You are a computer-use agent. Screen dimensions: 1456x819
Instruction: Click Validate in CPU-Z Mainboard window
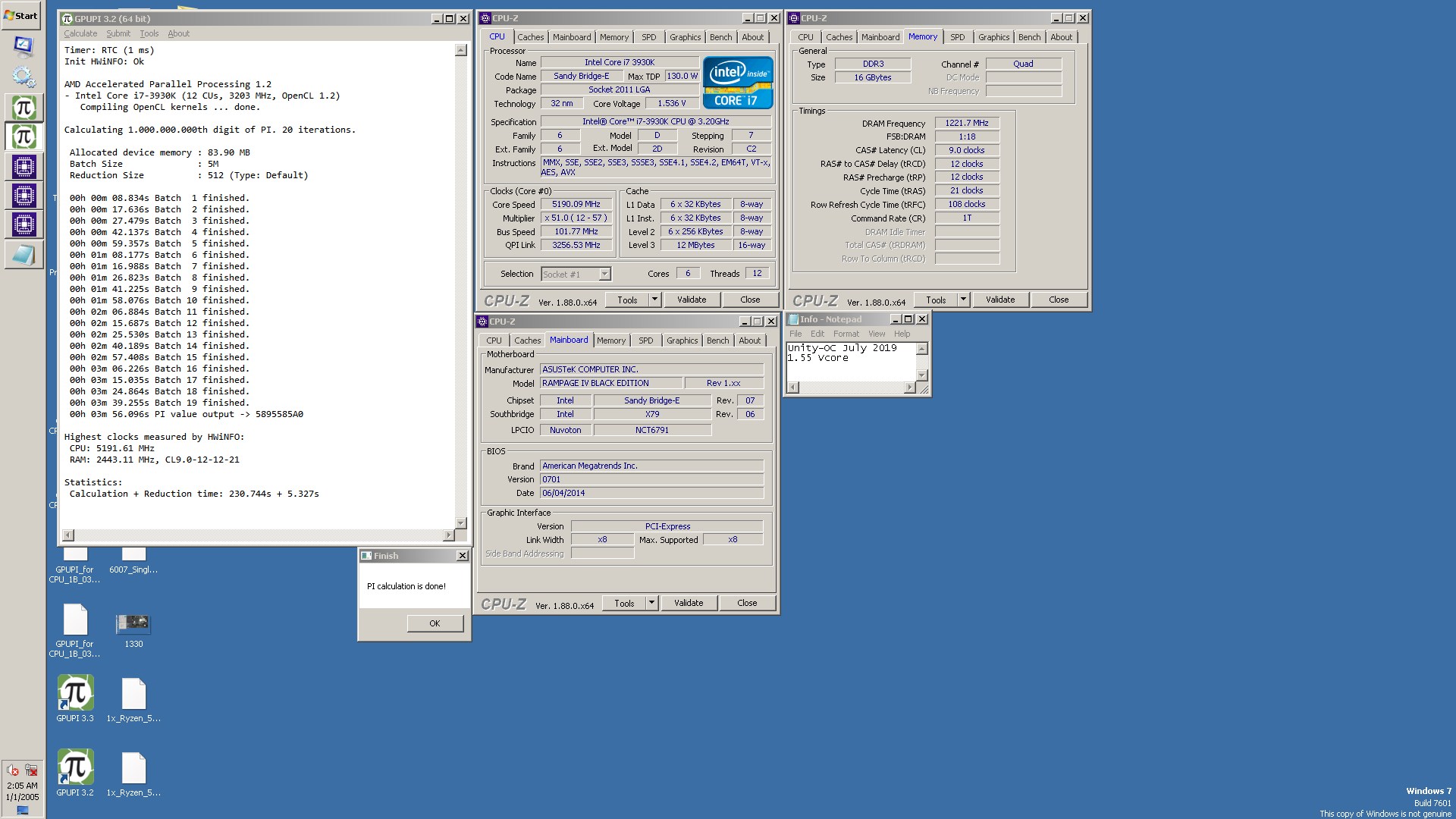click(689, 603)
